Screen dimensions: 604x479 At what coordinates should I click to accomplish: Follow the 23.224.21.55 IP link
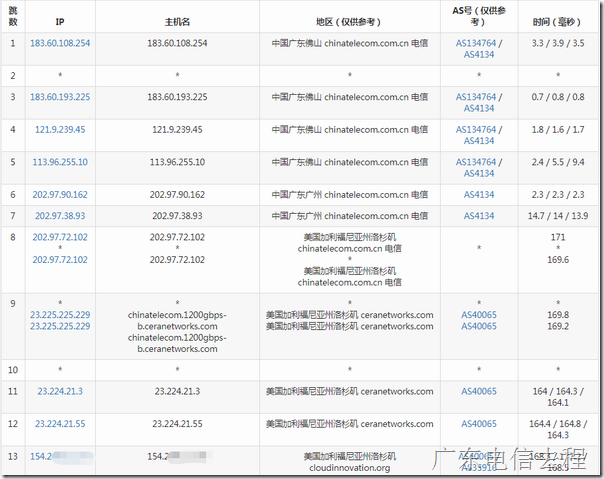tap(60, 424)
